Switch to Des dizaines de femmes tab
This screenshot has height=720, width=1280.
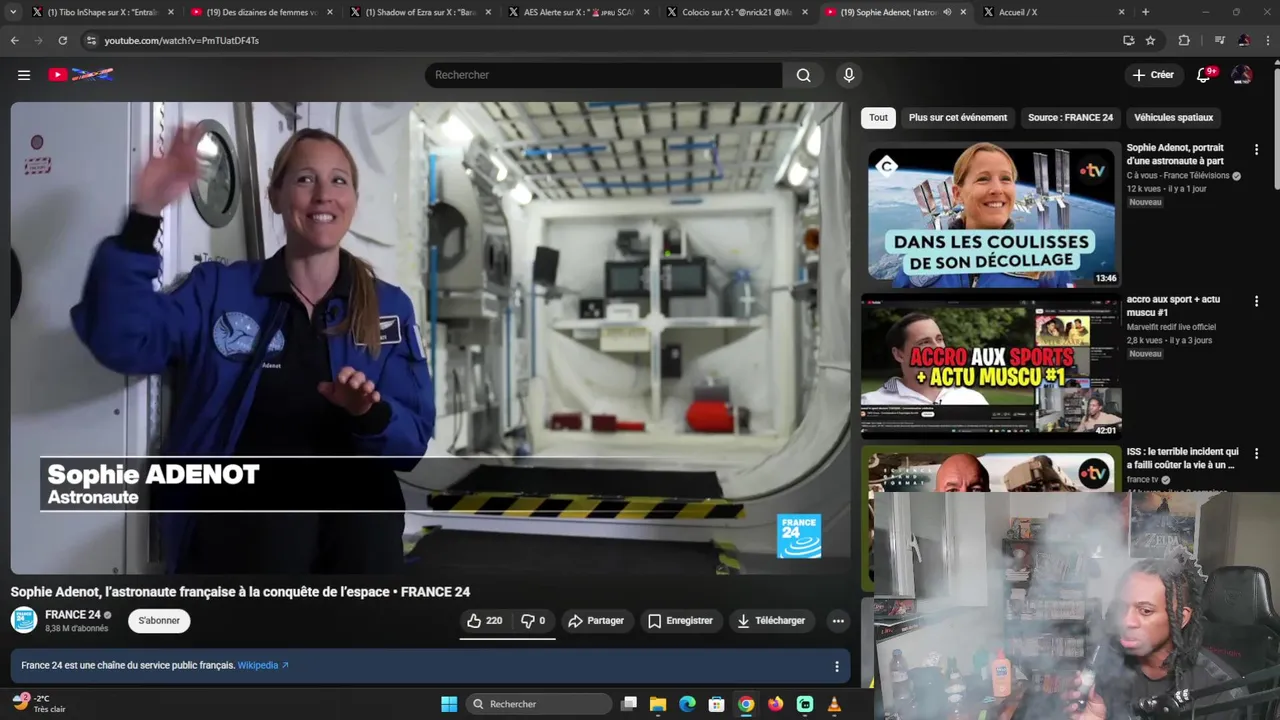tap(260, 12)
